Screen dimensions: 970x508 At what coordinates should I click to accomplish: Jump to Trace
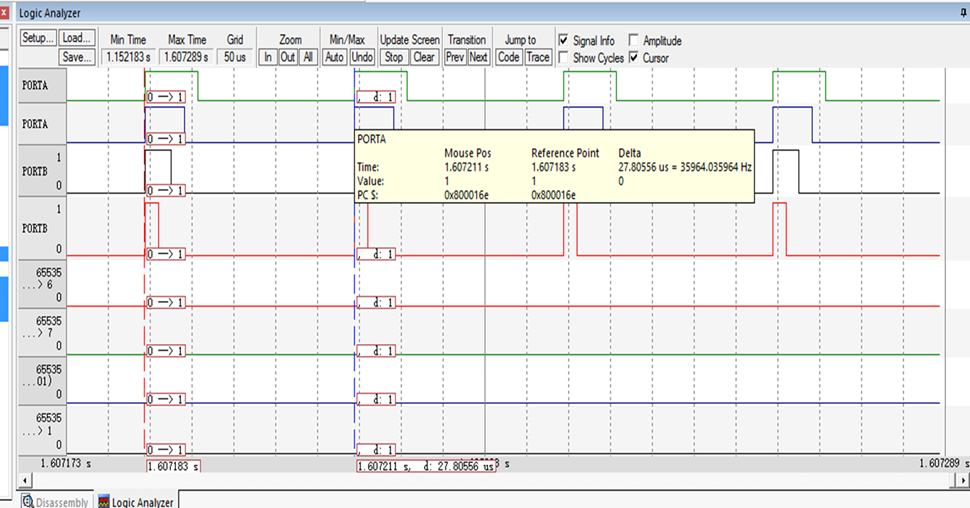(x=538, y=57)
